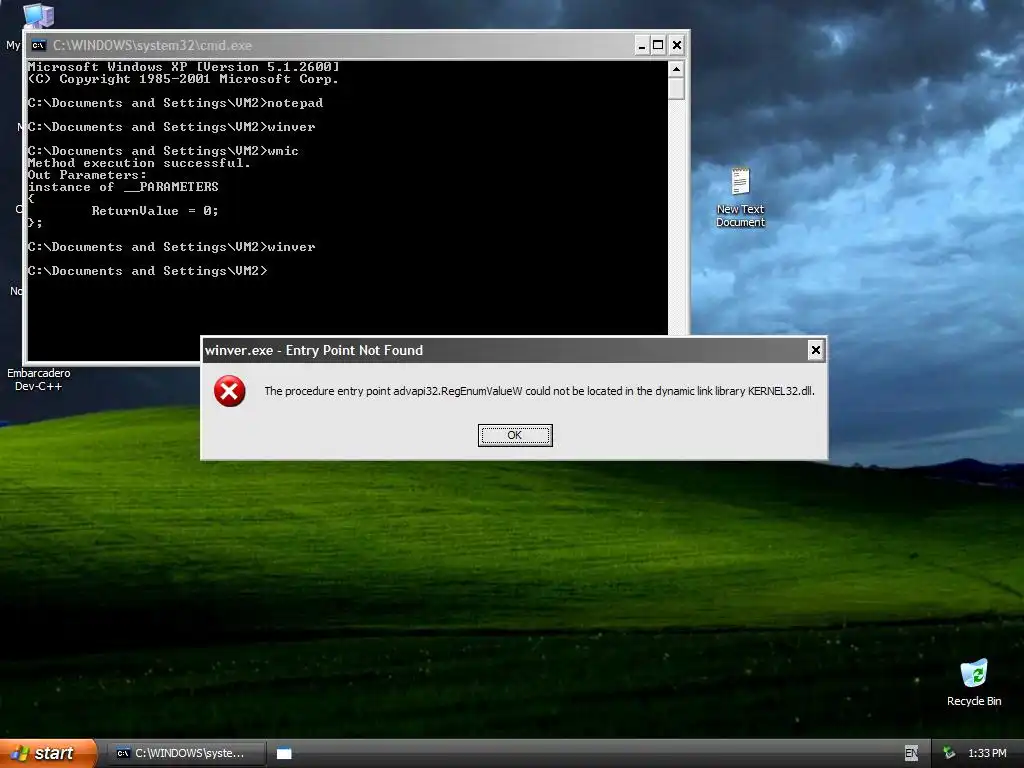Click the 'Microsoft Windows XP [Version 5.1.2600]' line
This screenshot has height=768, width=1024.
[184, 67]
